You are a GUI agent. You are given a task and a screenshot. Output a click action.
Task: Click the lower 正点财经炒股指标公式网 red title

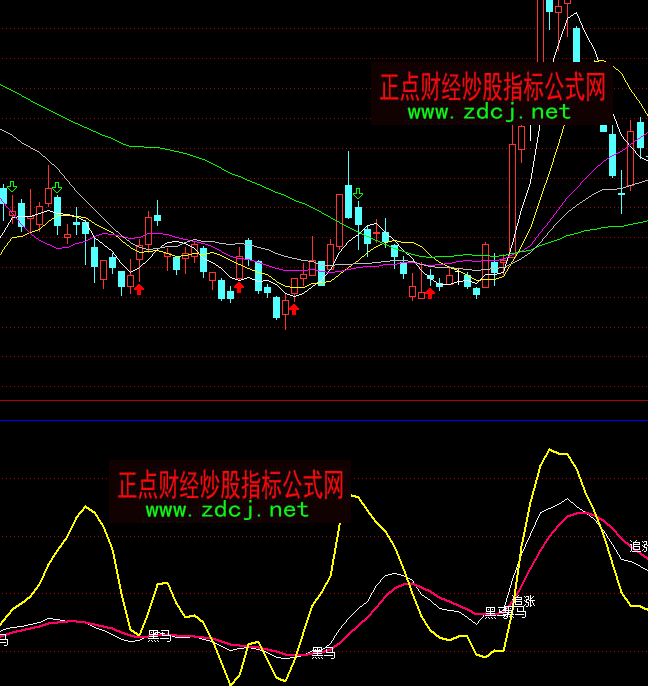click(231, 486)
